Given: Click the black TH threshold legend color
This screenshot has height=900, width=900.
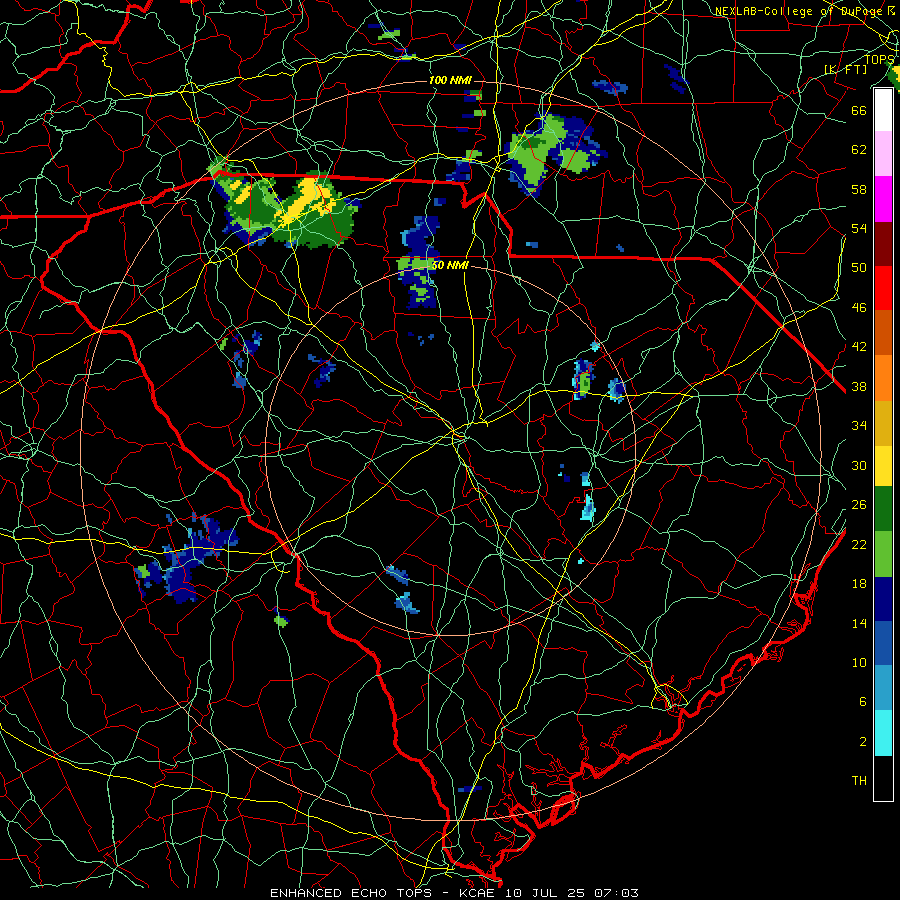Looking at the screenshot, I should point(883,778).
